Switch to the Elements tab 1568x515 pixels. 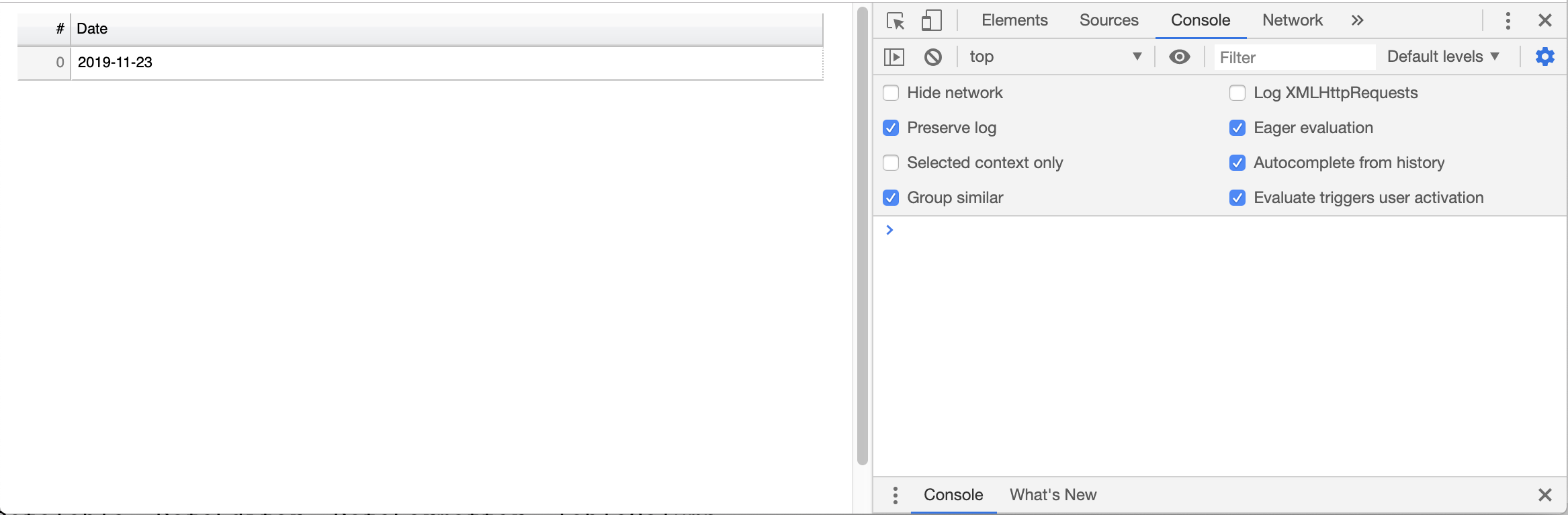[x=1013, y=20]
